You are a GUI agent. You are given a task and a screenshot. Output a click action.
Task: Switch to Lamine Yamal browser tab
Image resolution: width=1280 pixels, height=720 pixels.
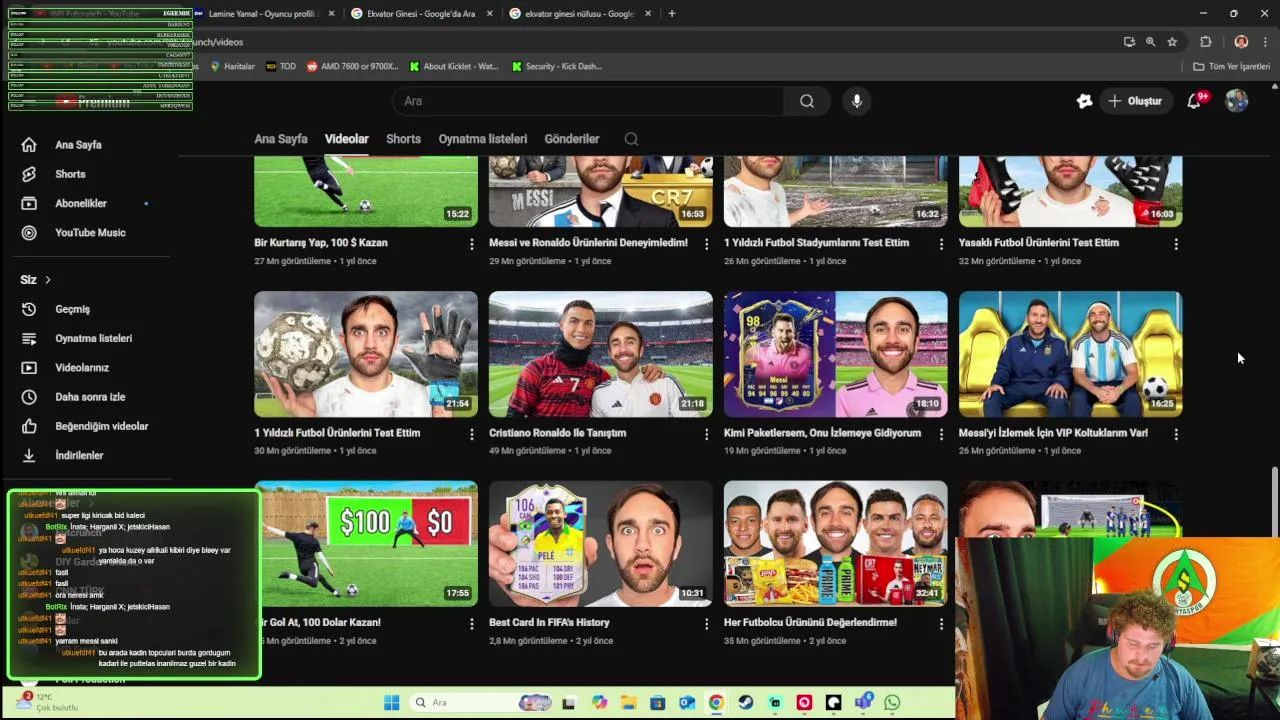point(264,14)
